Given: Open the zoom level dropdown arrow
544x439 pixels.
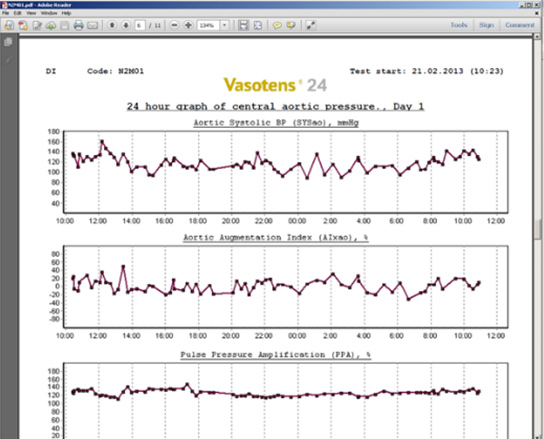Looking at the screenshot, I should pos(224,25).
